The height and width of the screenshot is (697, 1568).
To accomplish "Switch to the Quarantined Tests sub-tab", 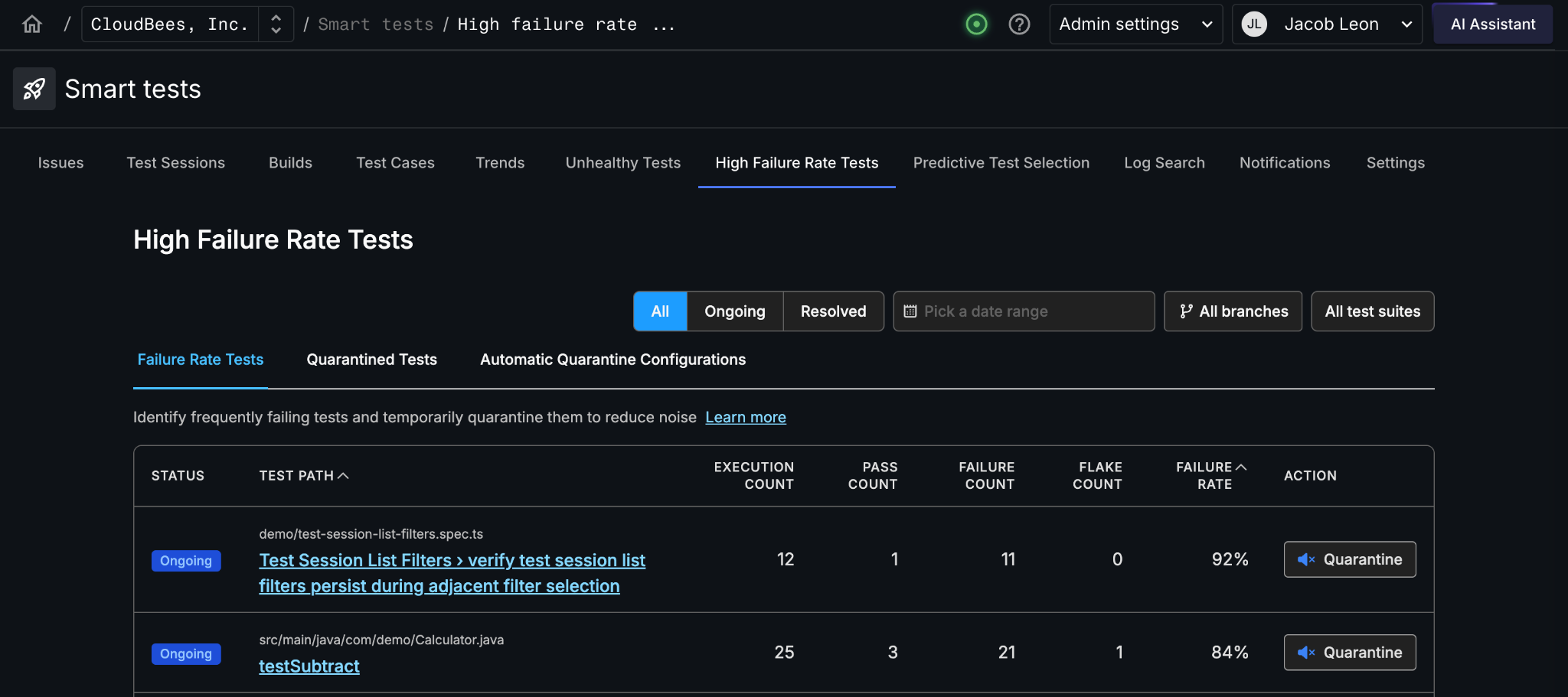I will tap(372, 360).
